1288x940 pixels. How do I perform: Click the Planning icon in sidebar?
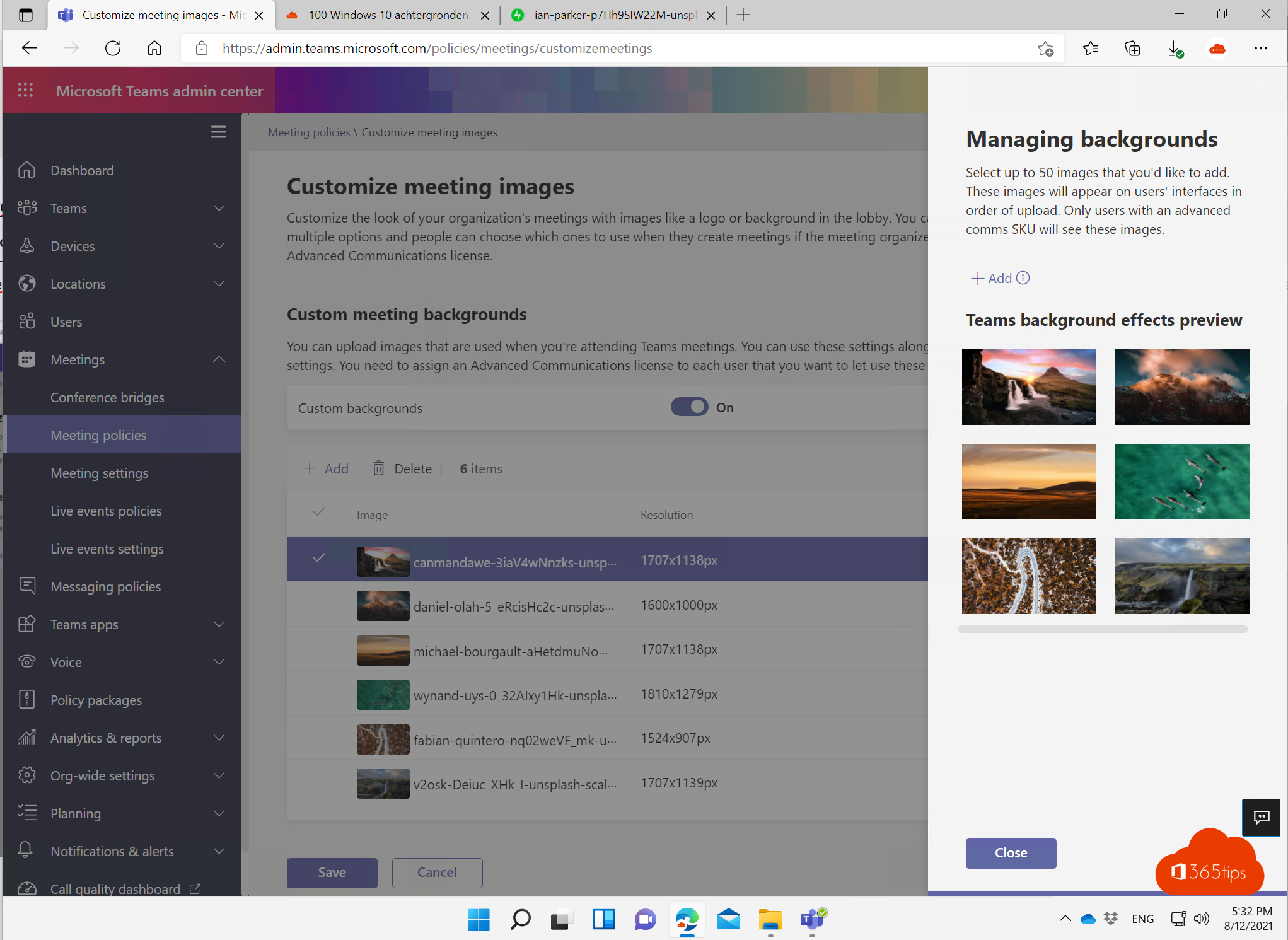tap(28, 813)
